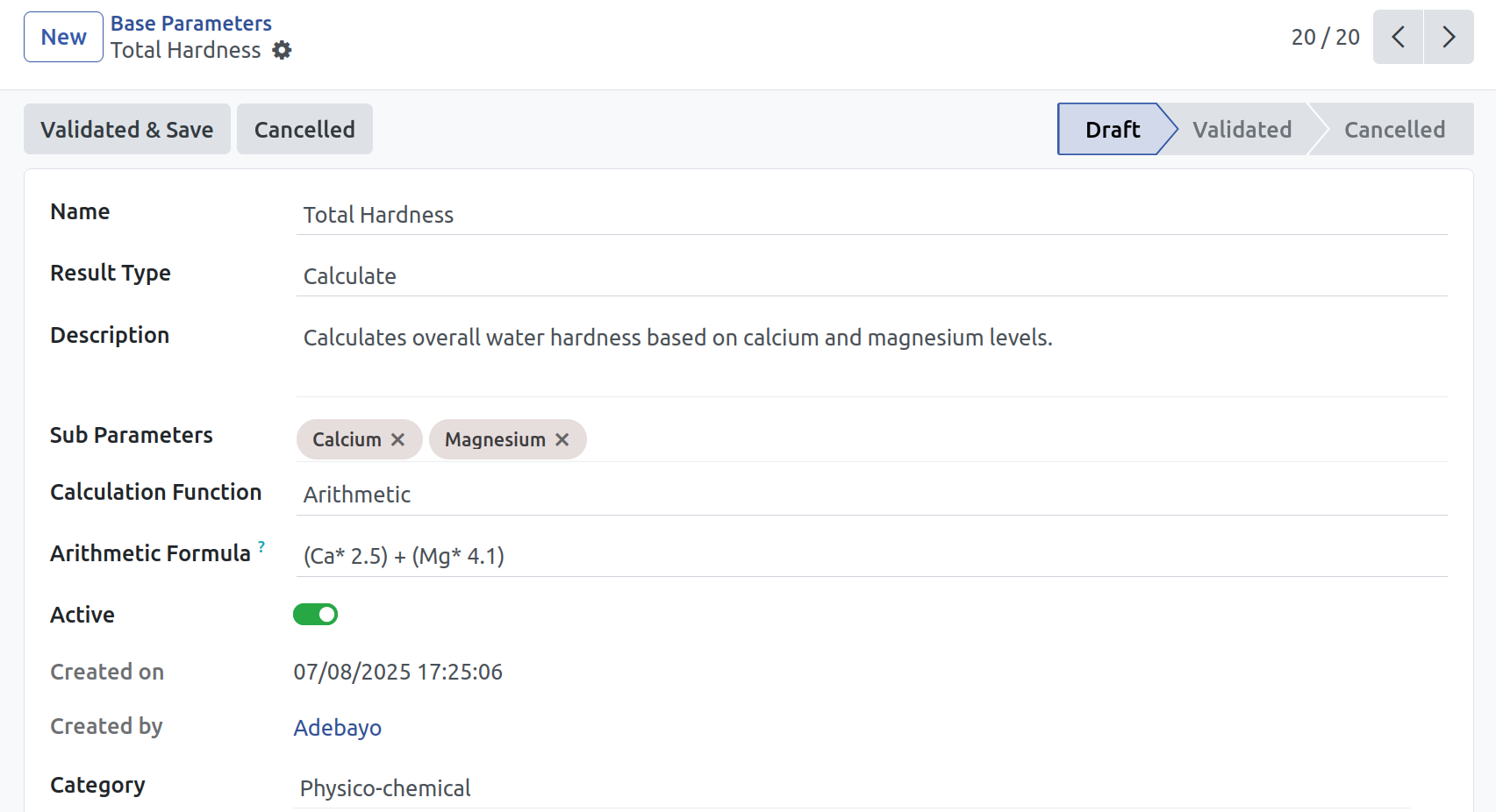This screenshot has height=812, width=1496.
Task: Click the Validated & Save button
Action: [x=127, y=130]
